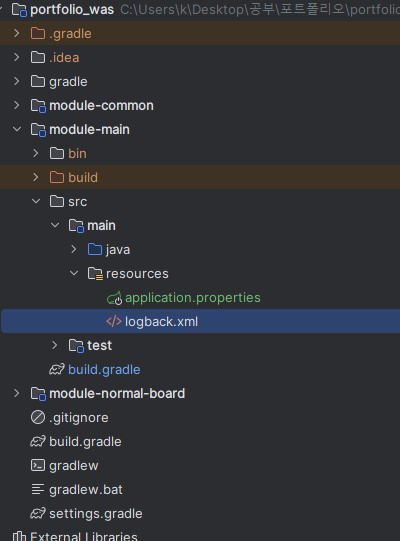This screenshot has height=541, width=400.
Task: Click the blue java source folder icon
Action: [x=95, y=249]
